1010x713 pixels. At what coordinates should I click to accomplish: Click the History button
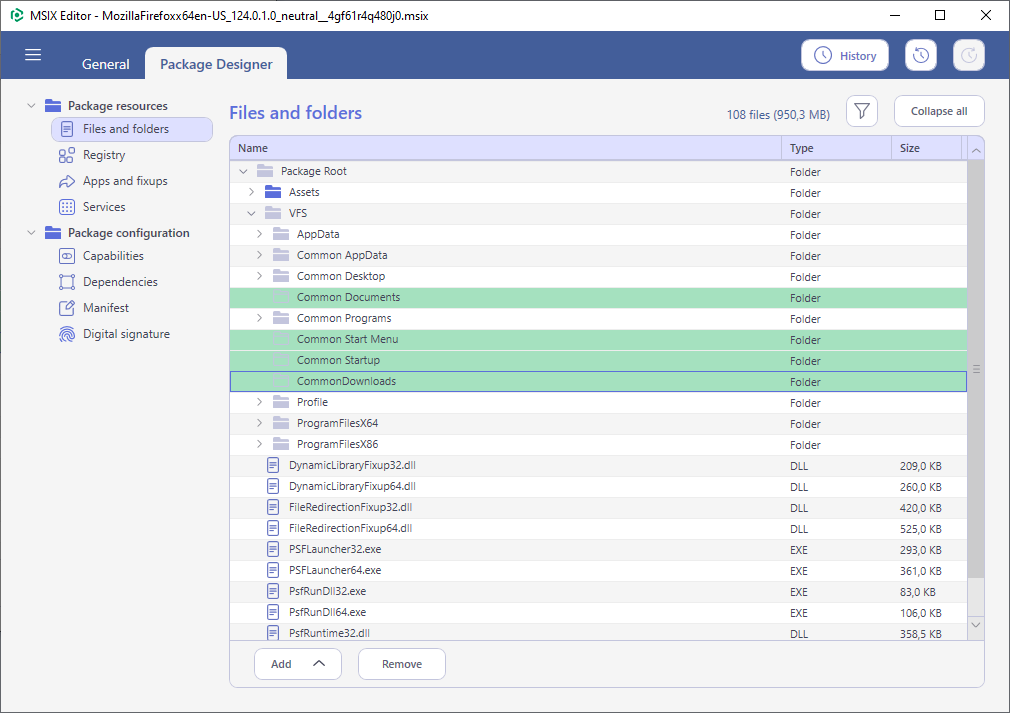click(844, 55)
